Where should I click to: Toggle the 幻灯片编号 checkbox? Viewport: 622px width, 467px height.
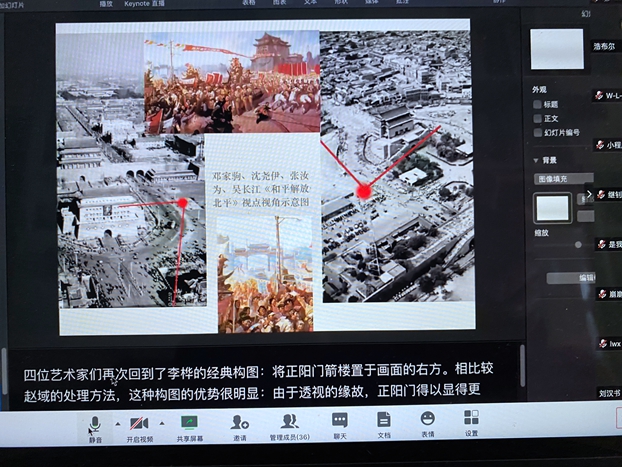[538, 133]
